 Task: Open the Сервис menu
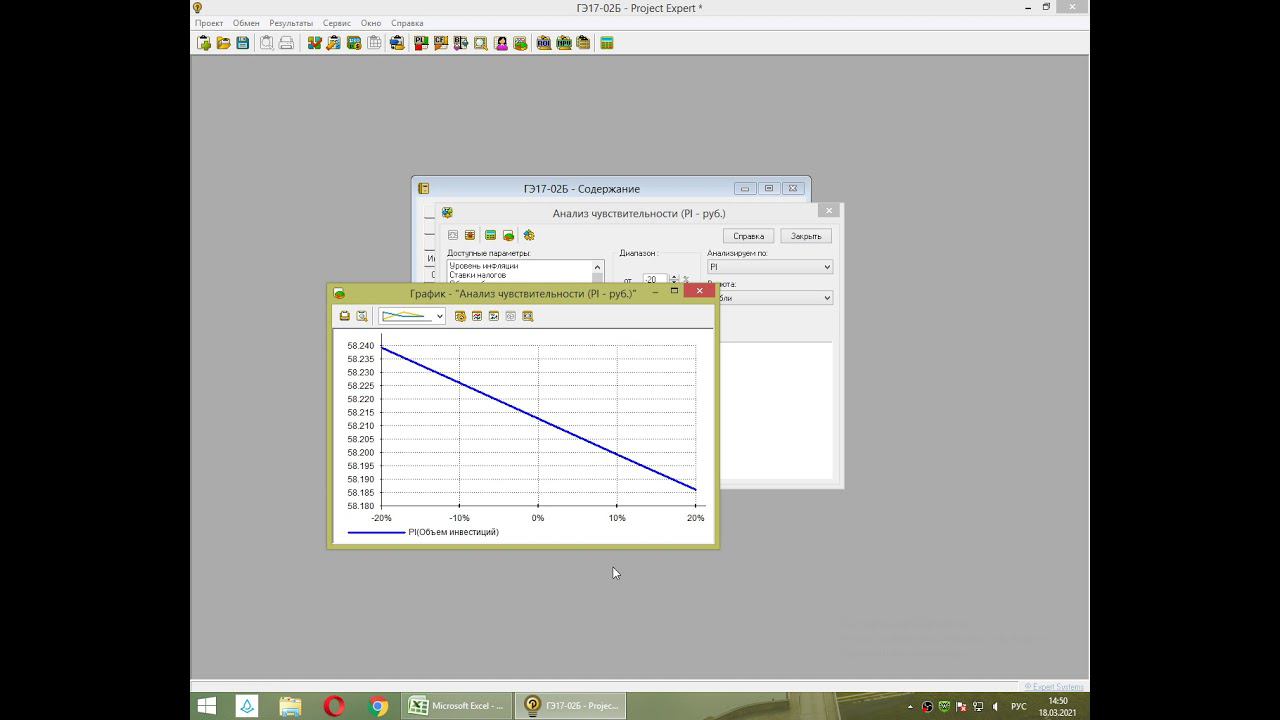pyautogui.click(x=337, y=23)
